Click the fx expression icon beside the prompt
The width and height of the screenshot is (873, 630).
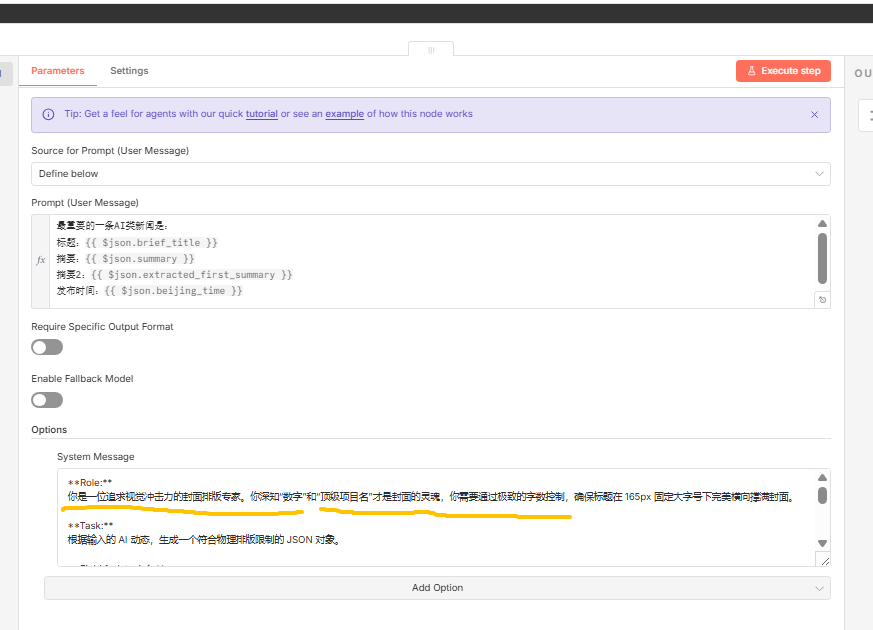tap(41, 260)
